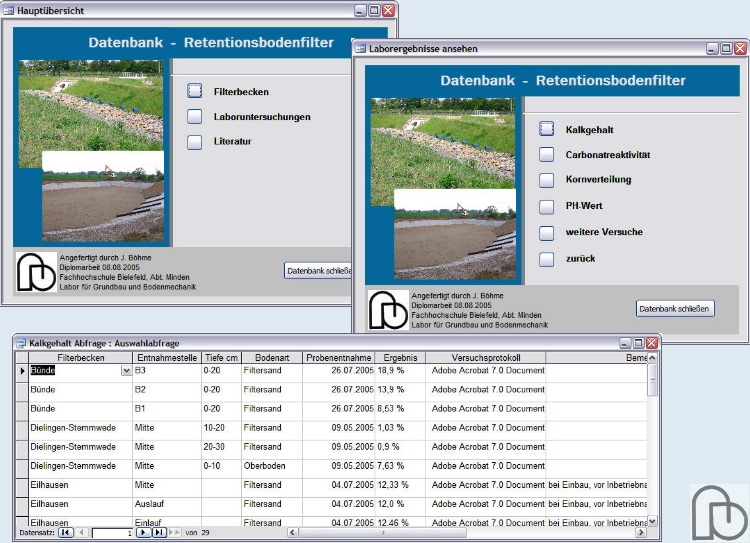Click the record number input field
This screenshot has width=750, height=543.
coord(112,533)
